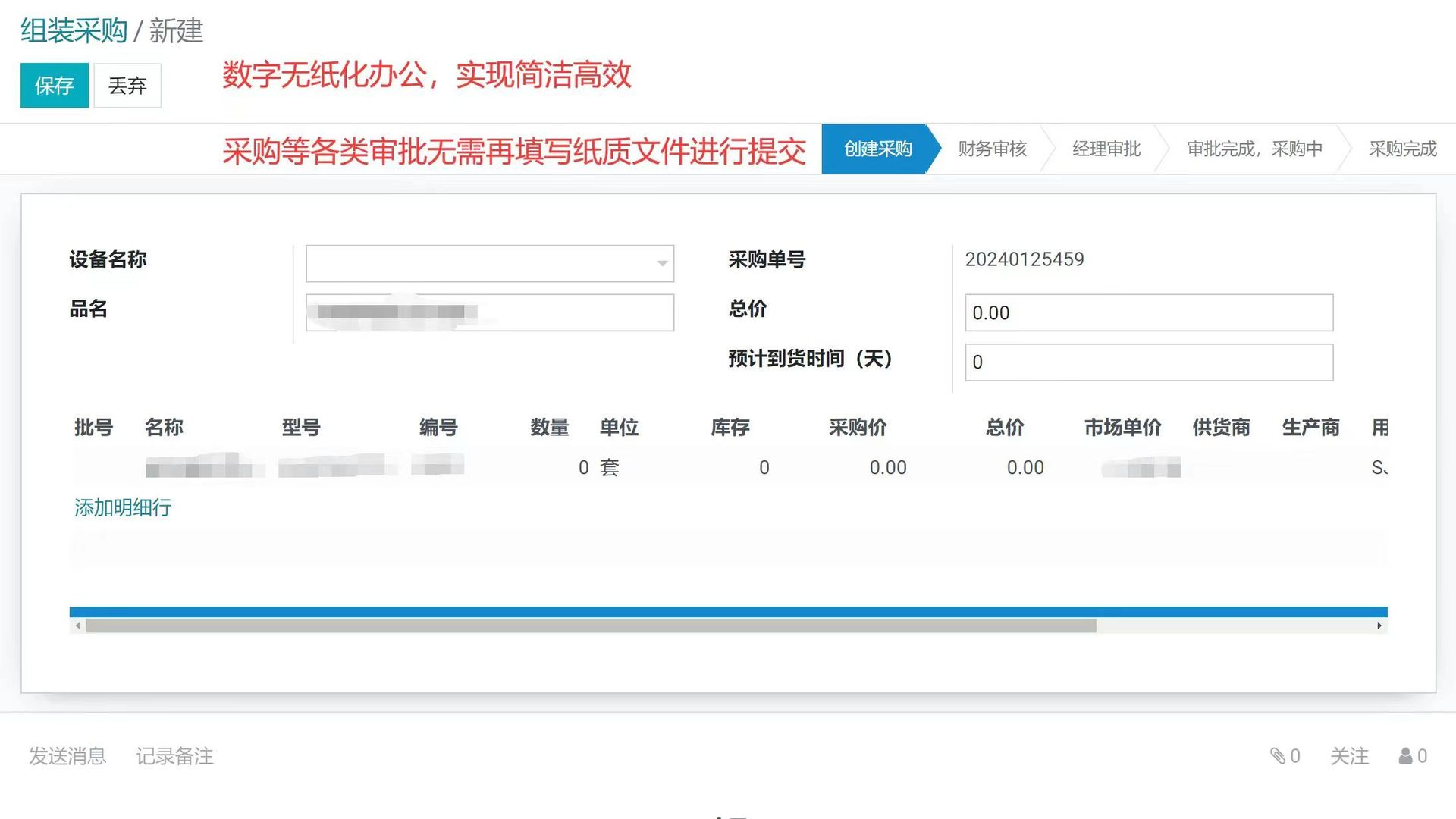The image size is (1456, 819).
Task: Switch to the 经理审批 stage
Action: pyautogui.click(x=1106, y=149)
